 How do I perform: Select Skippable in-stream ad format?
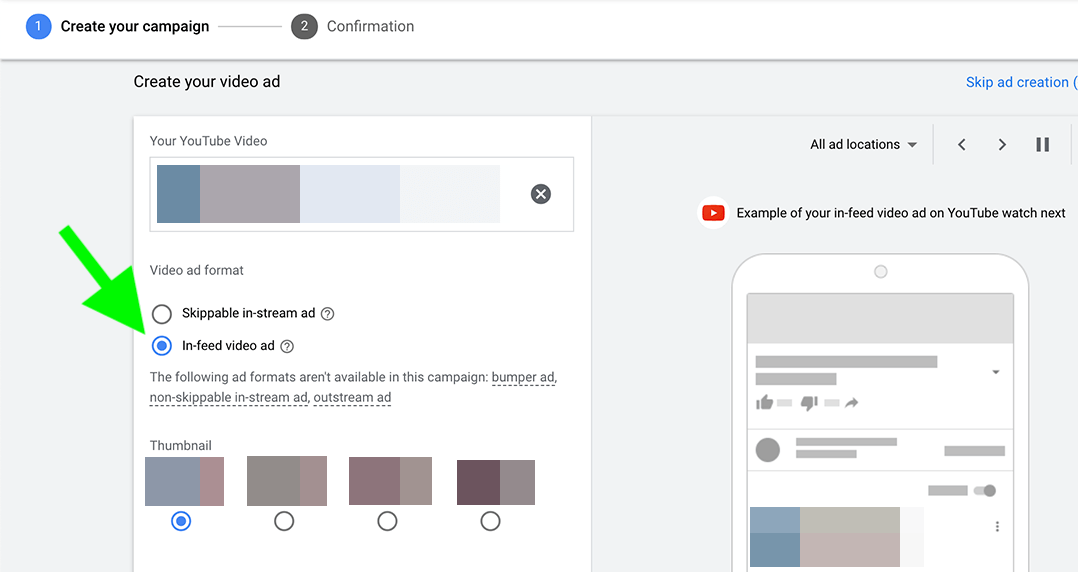pos(162,314)
